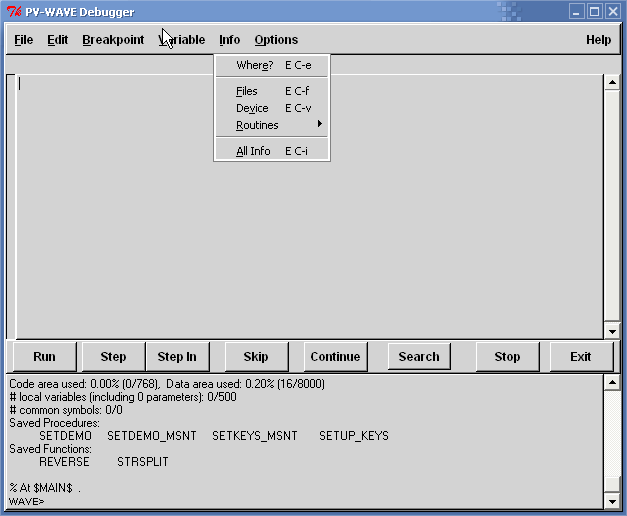This screenshot has width=627, height=516.
Task: Click the 'Code area used' status line
Action: [x=167, y=384]
